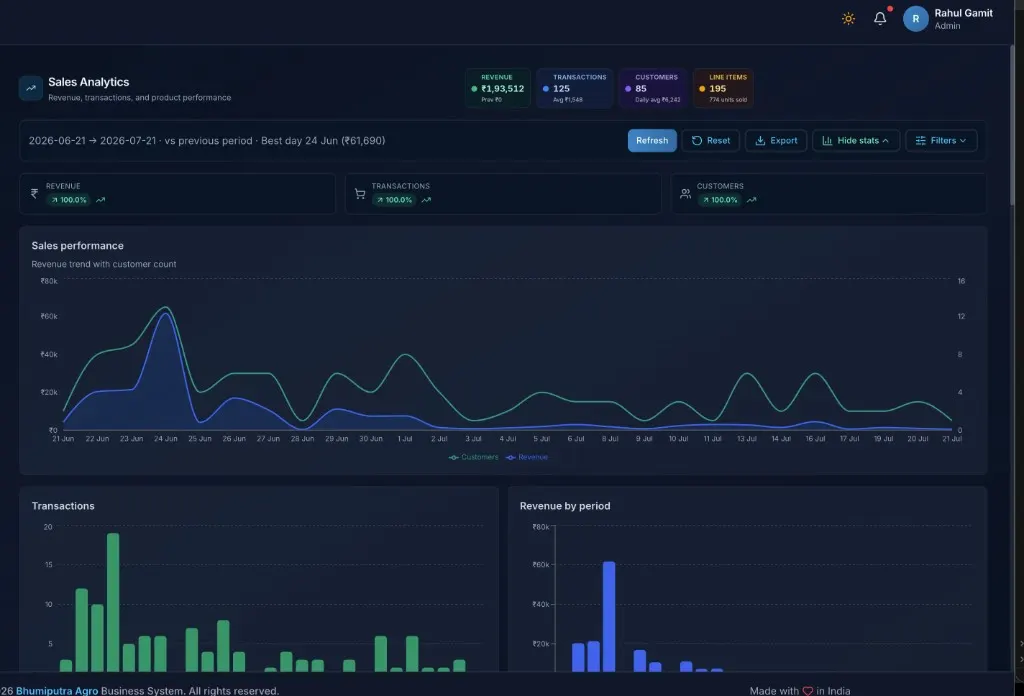Screen dimensions: 1024x696
Task: Click the Rahul Gamit name
Action: pyautogui.click(x=963, y=13)
